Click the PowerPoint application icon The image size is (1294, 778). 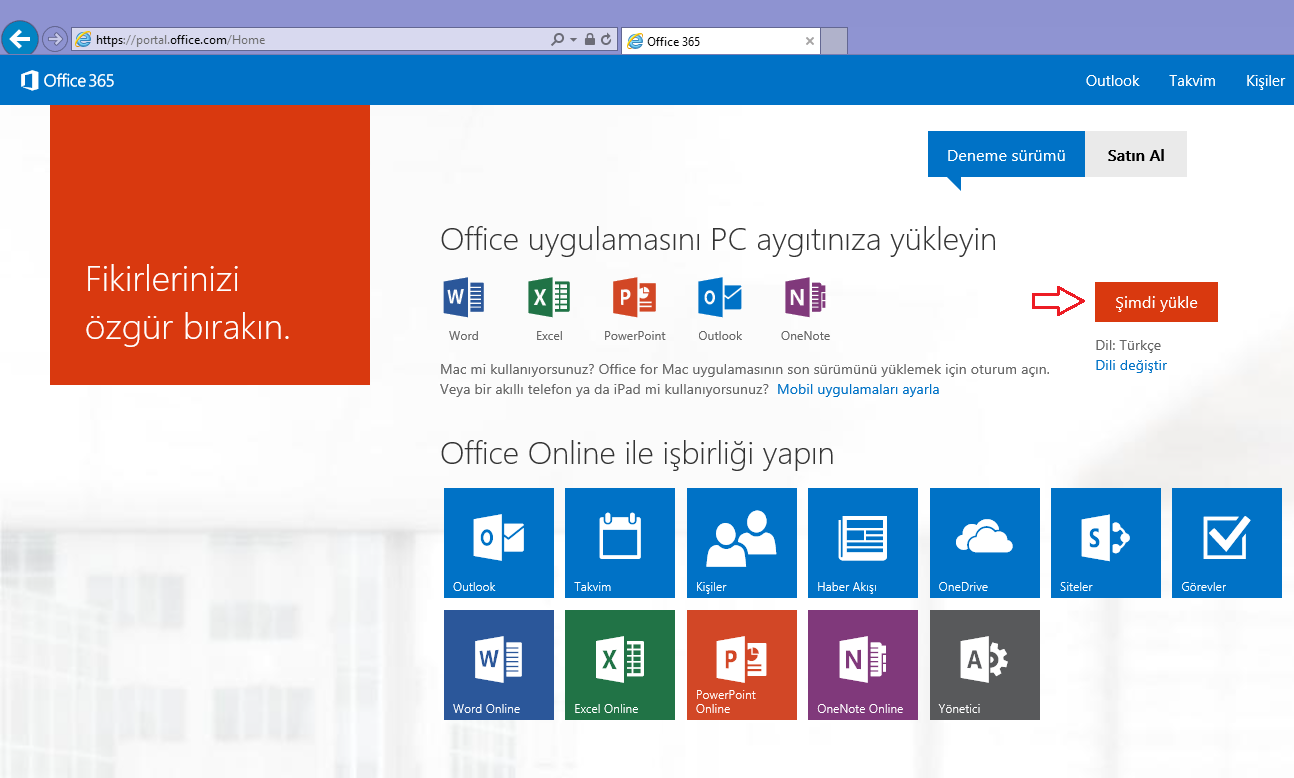tap(634, 297)
